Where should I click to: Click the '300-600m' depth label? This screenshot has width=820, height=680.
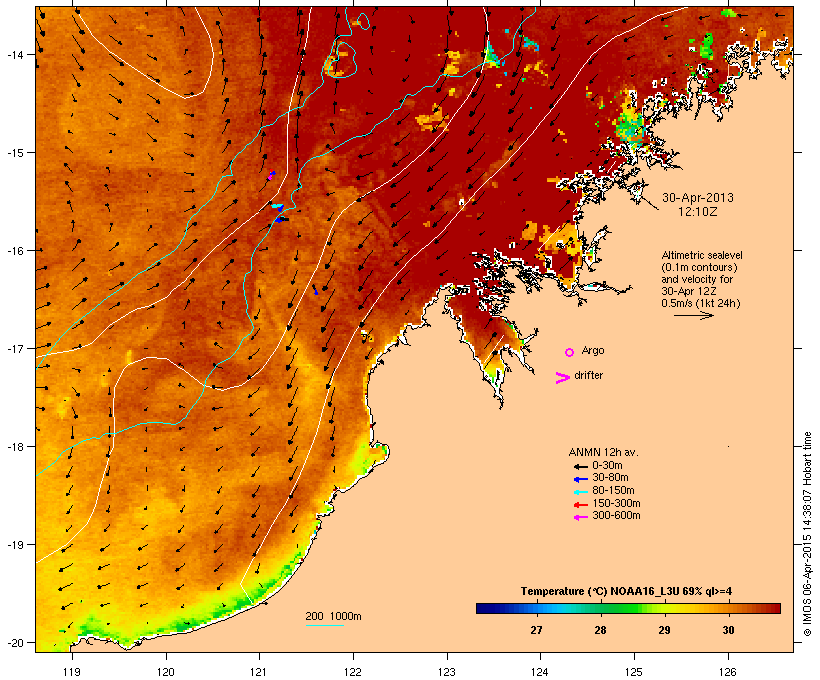coord(616,516)
